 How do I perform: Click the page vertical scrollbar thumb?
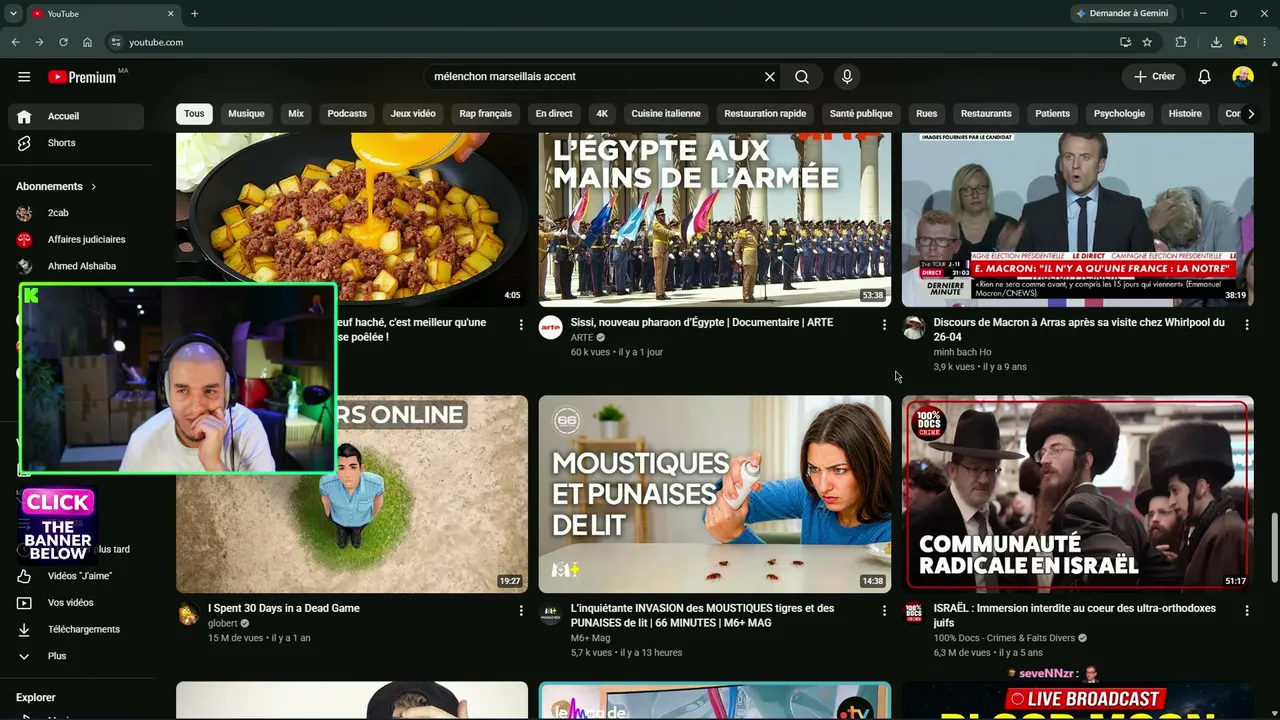pyautogui.click(x=1274, y=546)
